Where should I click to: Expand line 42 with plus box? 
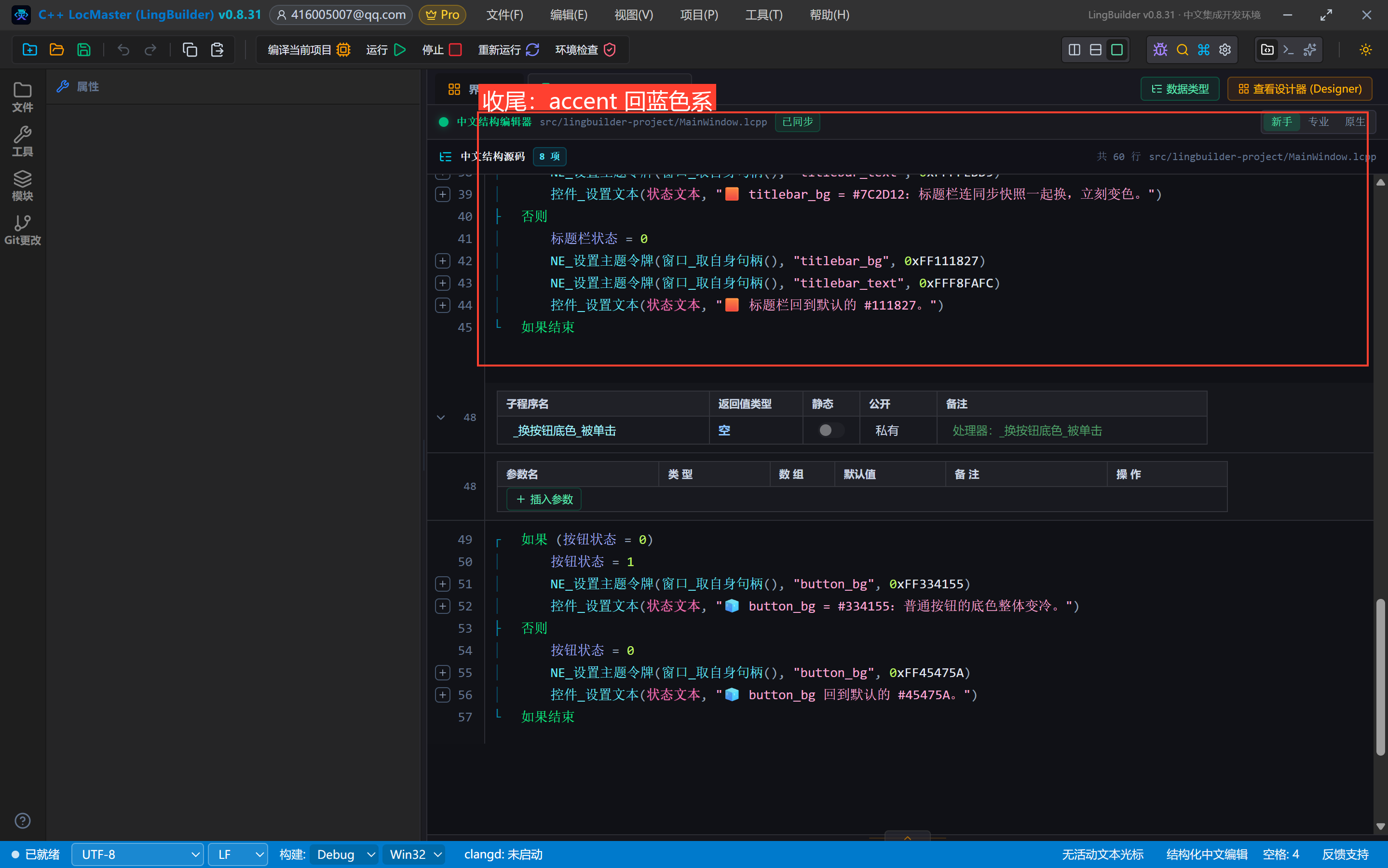(x=443, y=261)
